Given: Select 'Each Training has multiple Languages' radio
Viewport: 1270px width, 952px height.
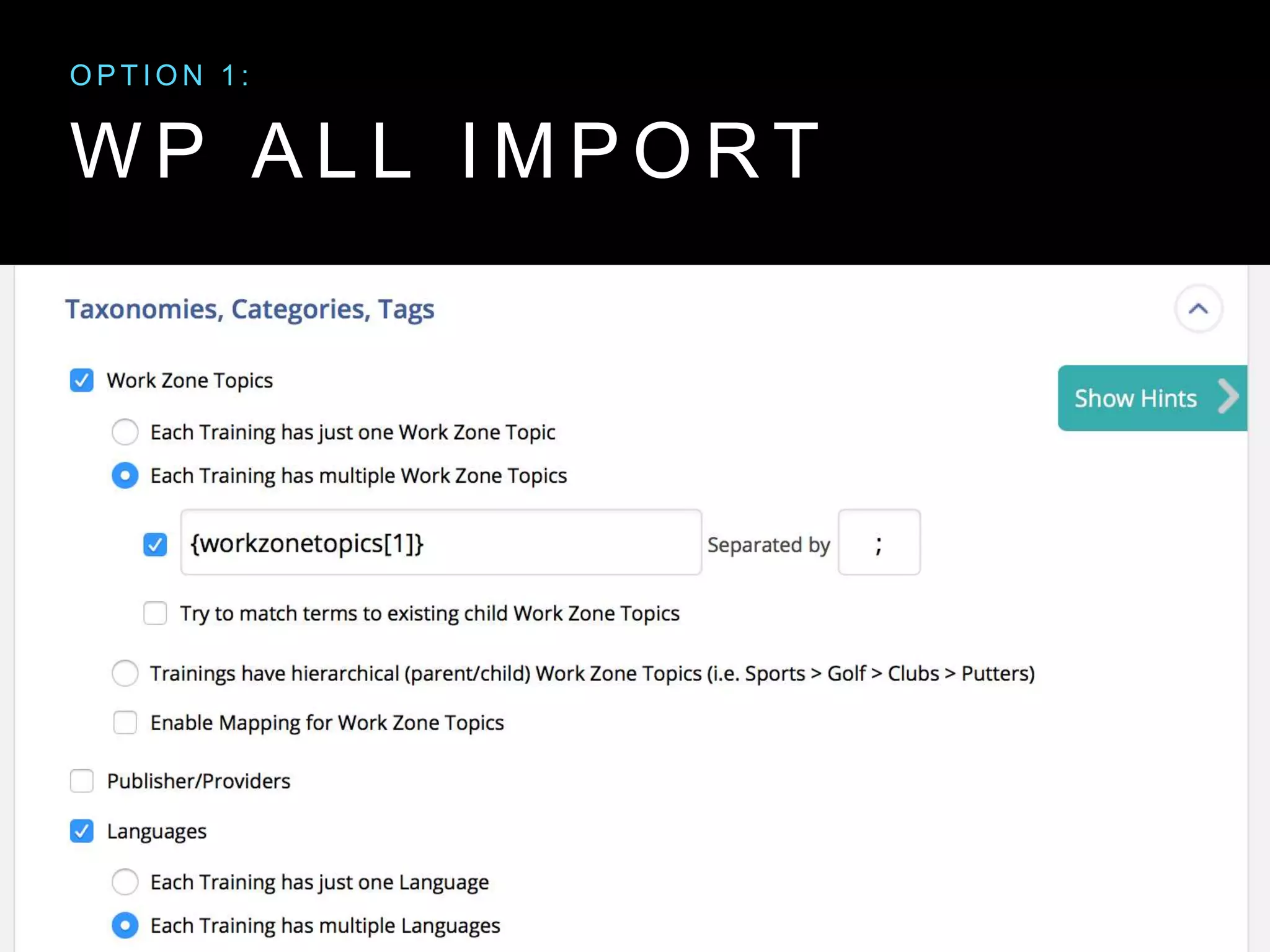Looking at the screenshot, I should [125, 925].
